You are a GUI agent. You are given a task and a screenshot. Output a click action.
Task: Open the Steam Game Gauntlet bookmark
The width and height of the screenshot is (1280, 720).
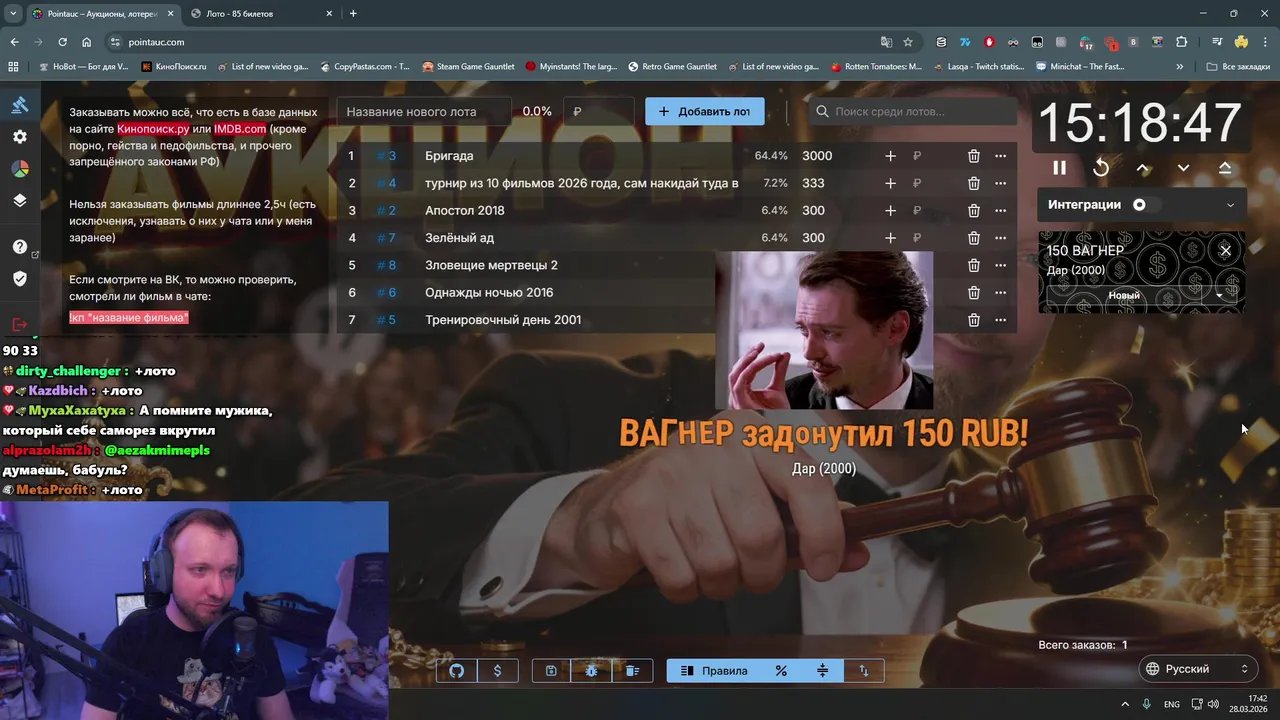point(468,67)
